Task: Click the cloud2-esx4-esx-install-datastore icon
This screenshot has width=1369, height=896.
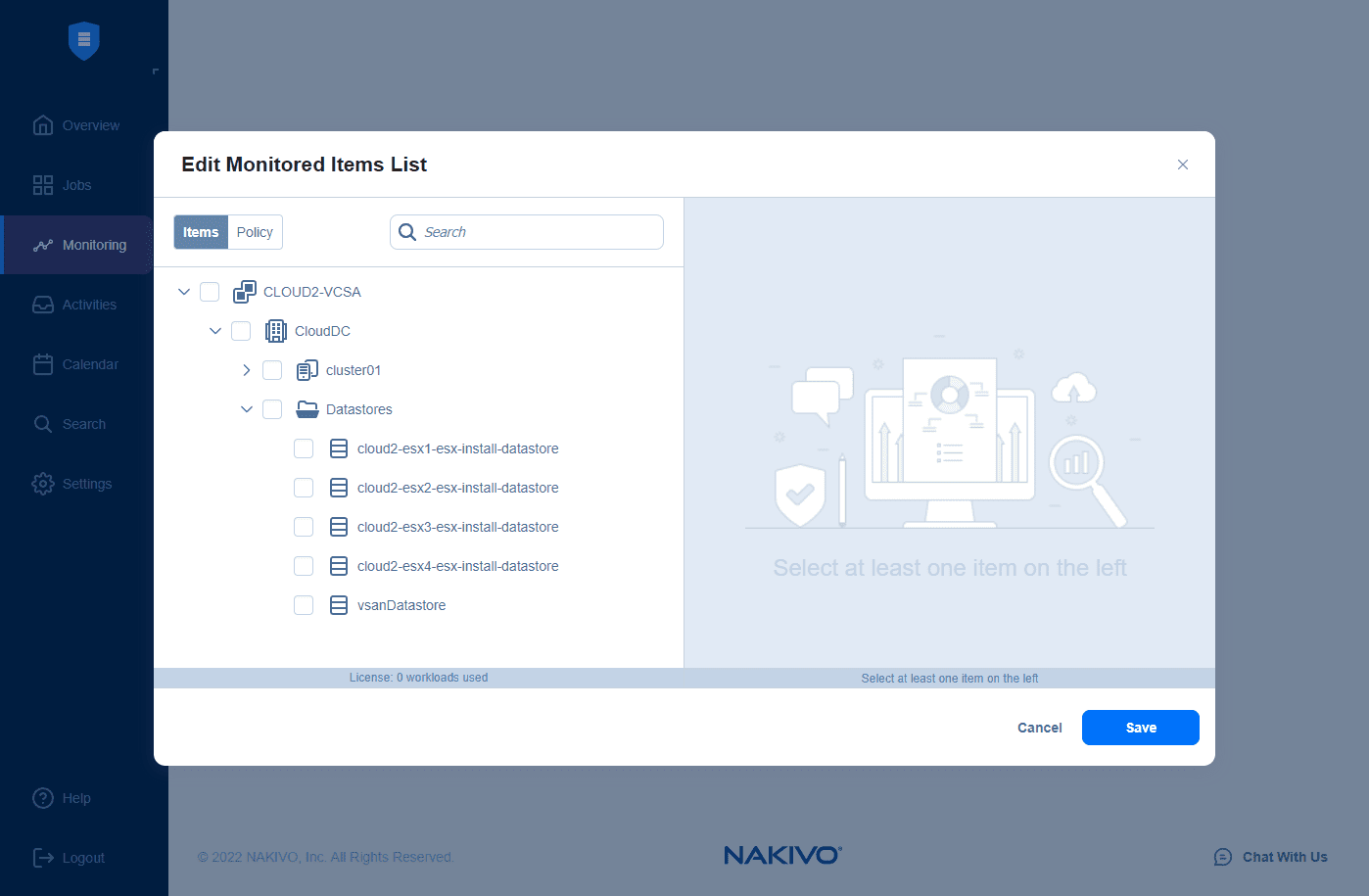Action: [x=339, y=566]
